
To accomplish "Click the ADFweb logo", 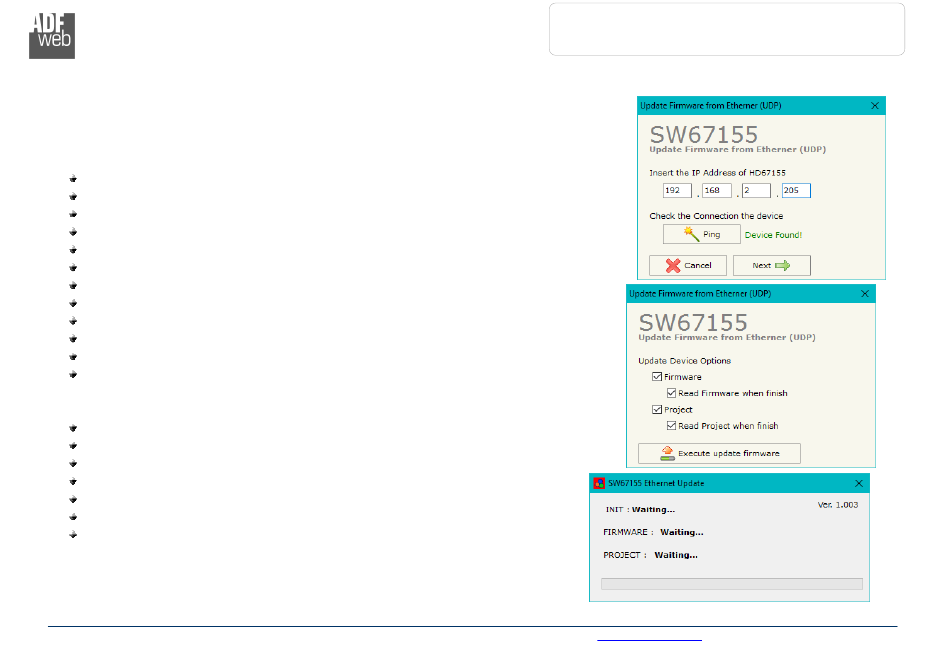I will [x=52, y=36].
